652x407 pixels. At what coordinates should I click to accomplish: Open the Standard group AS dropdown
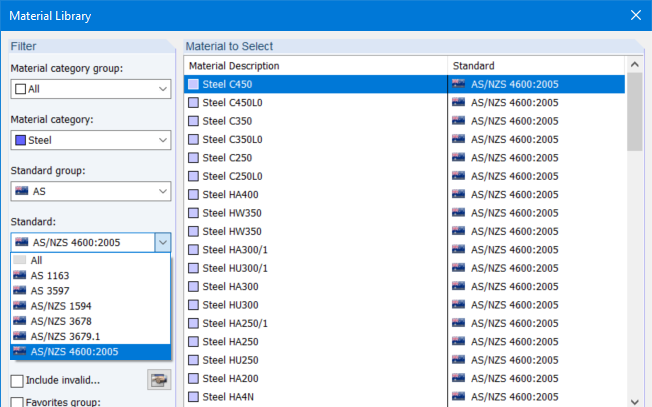click(x=91, y=191)
